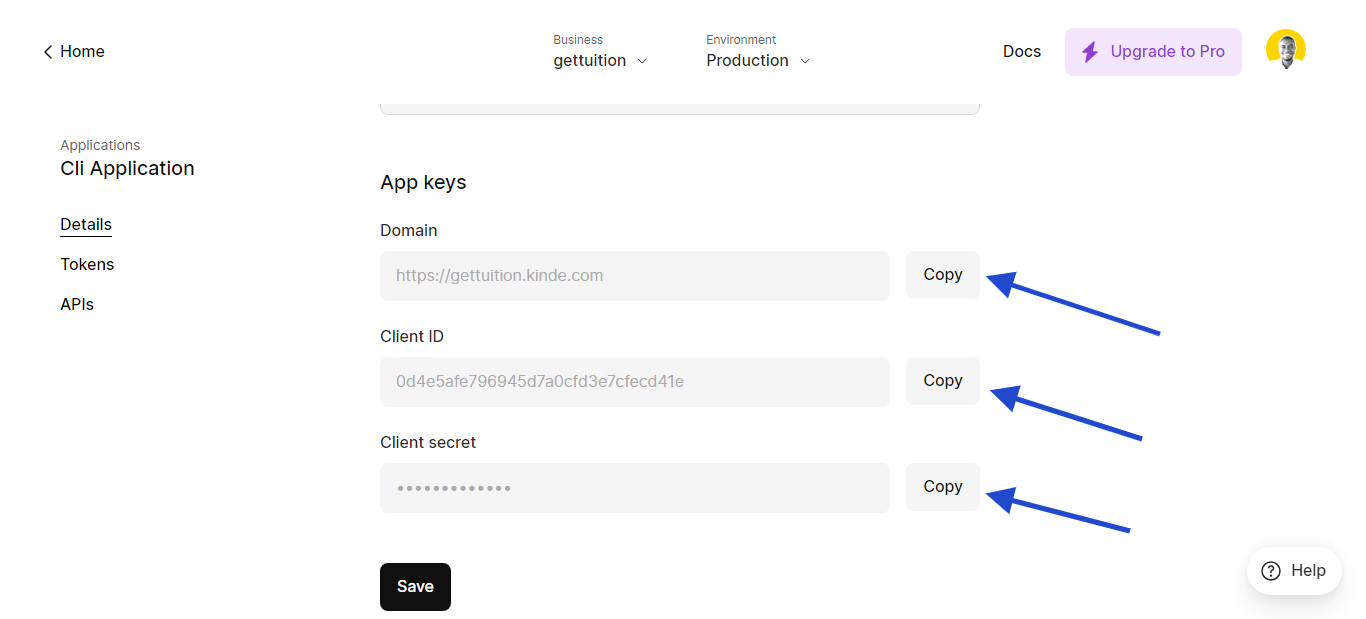This screenshot has height=619, width=1366.
Task: Click the Home text link
Action: tap(82, 52)
